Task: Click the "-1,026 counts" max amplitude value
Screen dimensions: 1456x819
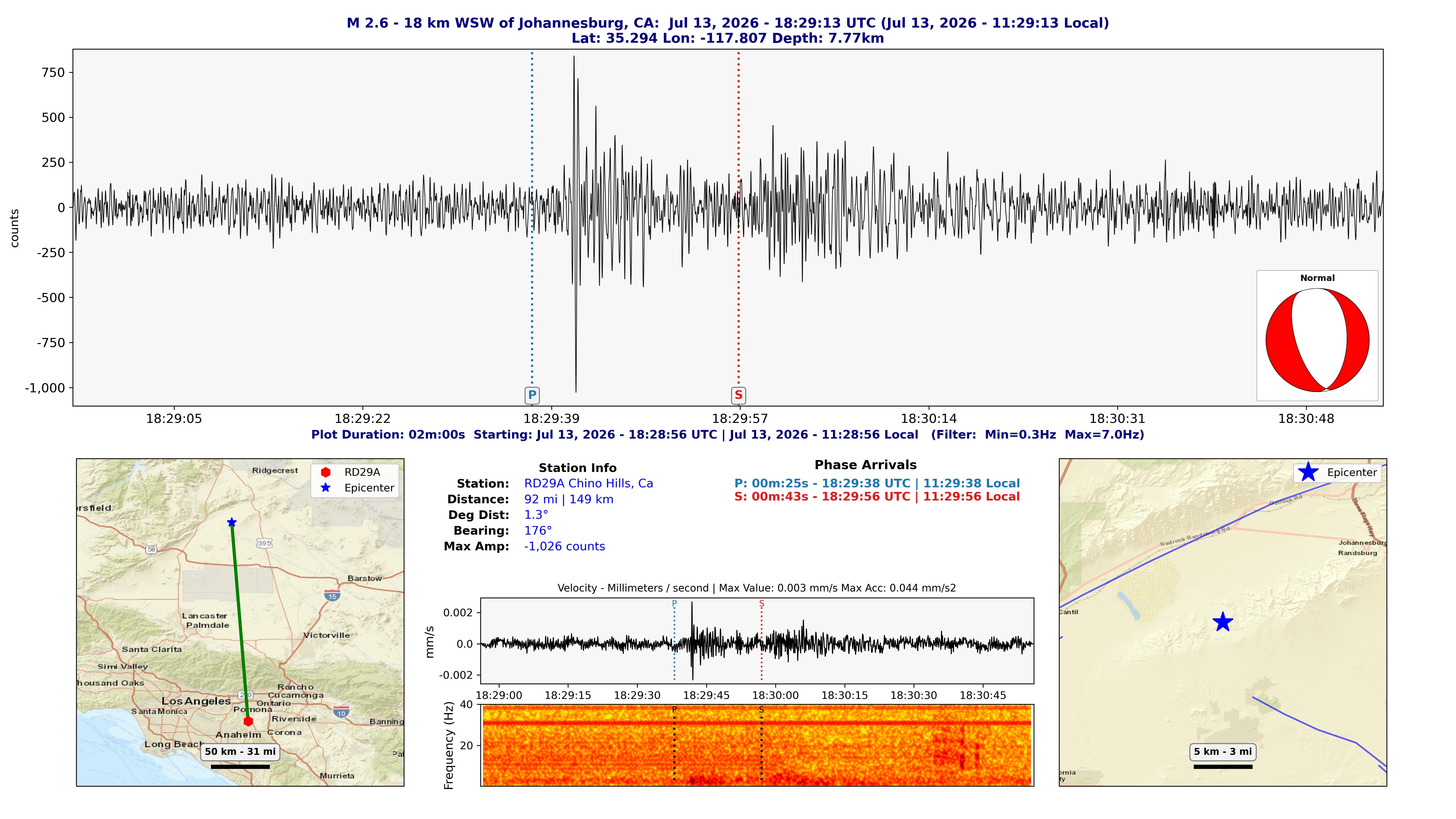Action: pyautogui.click(x=565, y=547)
